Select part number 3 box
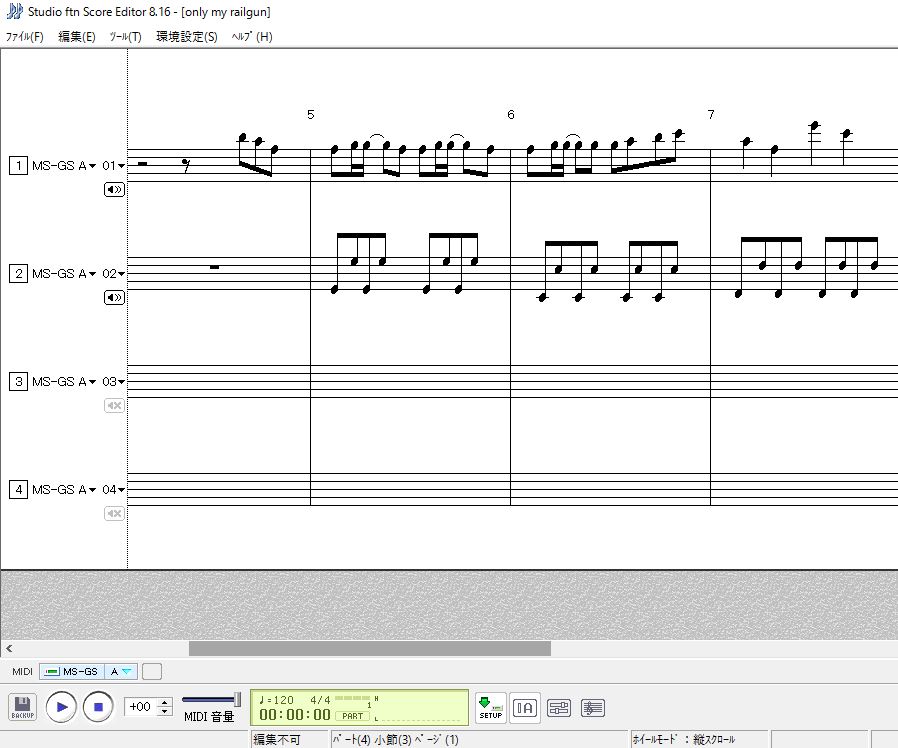 [x=18, y=381]
